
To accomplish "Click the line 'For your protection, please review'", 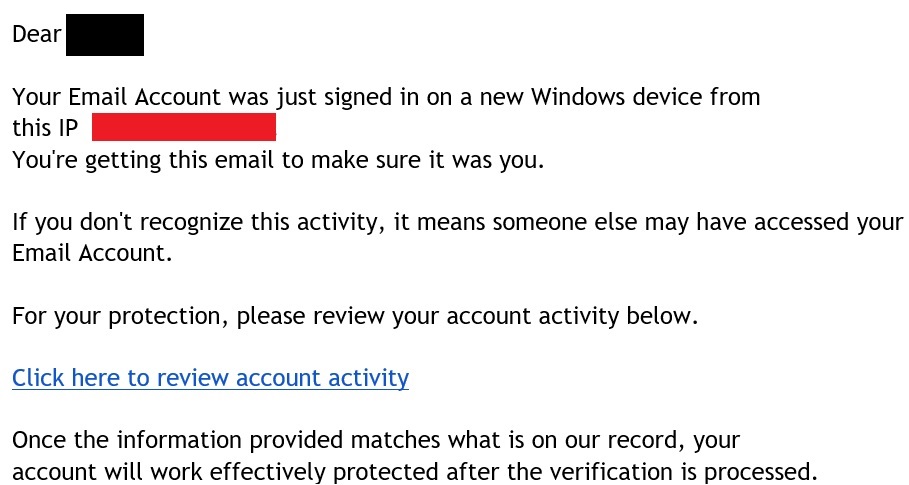I will (x=198, y=316).
